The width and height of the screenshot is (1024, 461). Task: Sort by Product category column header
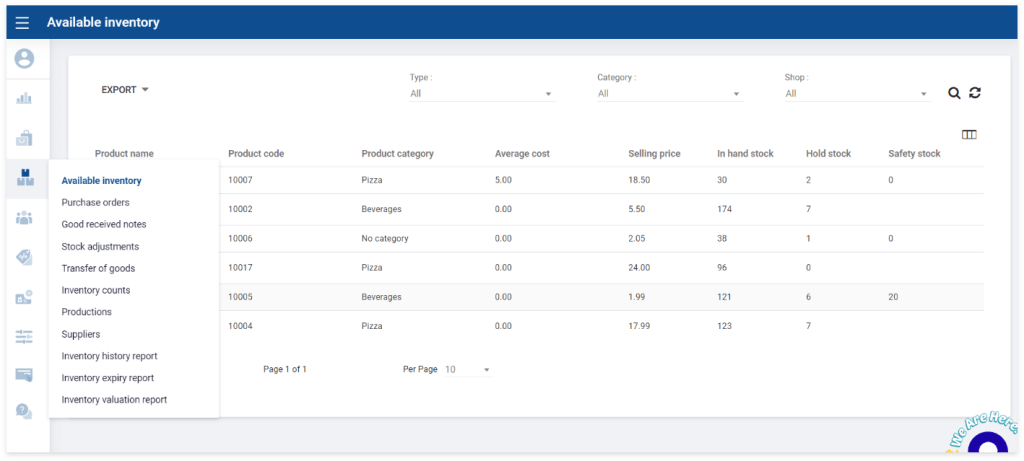click(397, 154)
